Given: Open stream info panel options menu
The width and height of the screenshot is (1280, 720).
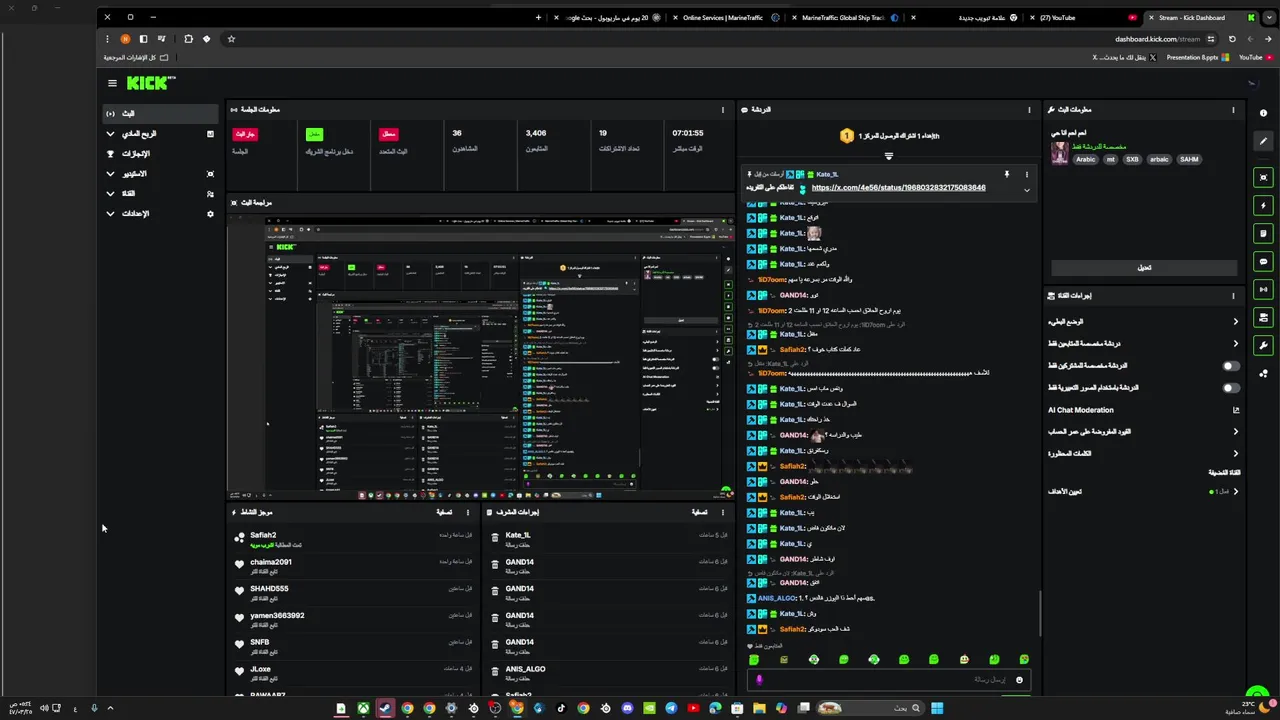Looking at the screenshot, I should click(1233, 110).
